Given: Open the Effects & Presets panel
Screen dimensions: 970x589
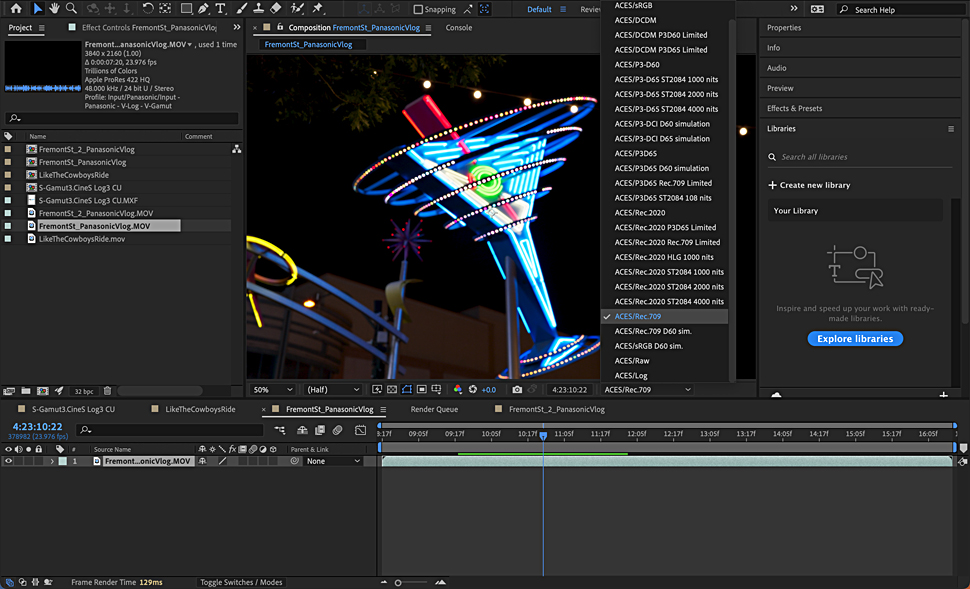Looking at the screenshot, I should [794, 108].
